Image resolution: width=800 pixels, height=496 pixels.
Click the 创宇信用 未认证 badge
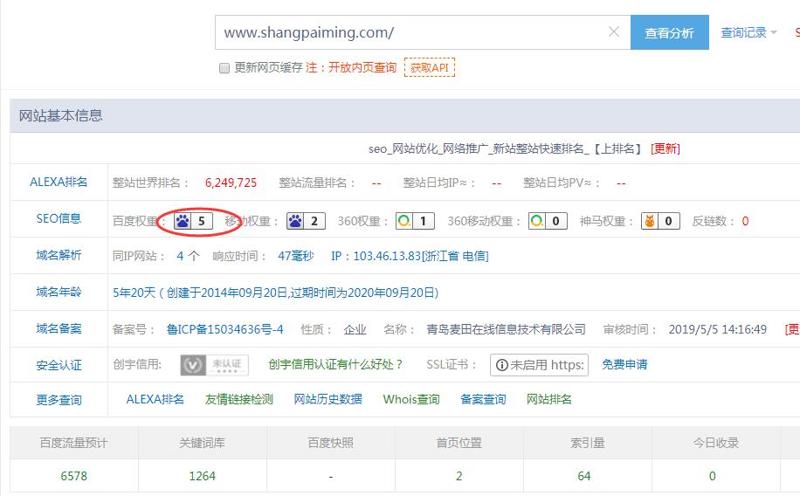[214, 365]
